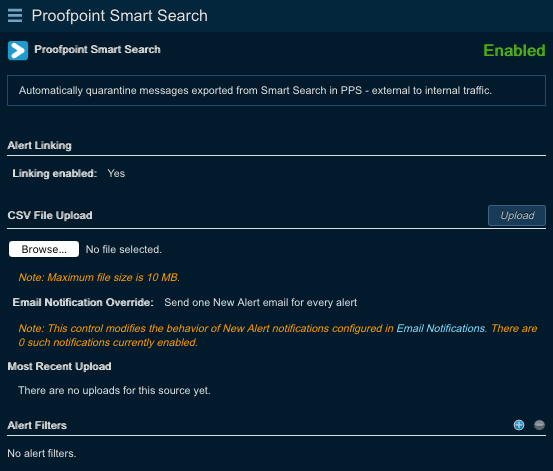553x471 pixels.
Task: Browse for a CSV file
Action: click(44, 249)
